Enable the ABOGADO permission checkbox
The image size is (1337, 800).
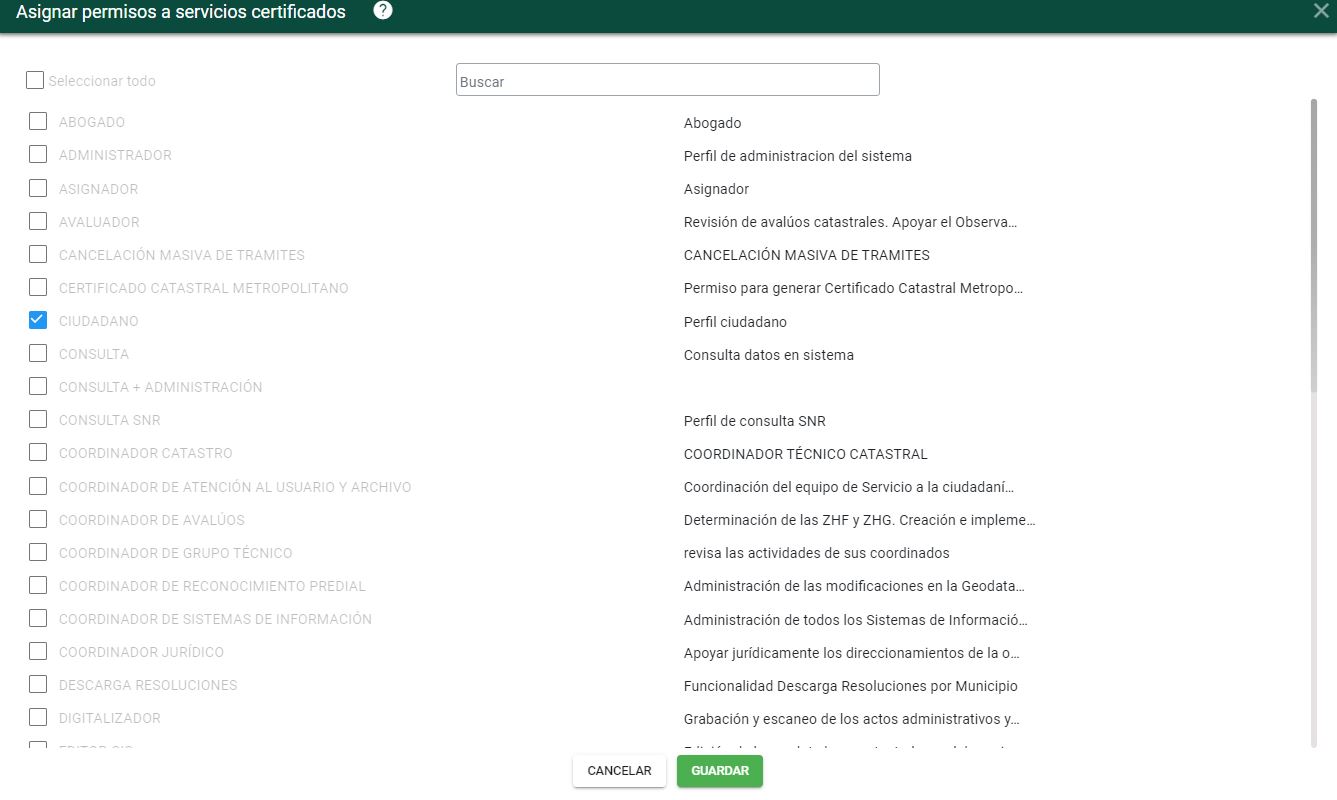38,122
